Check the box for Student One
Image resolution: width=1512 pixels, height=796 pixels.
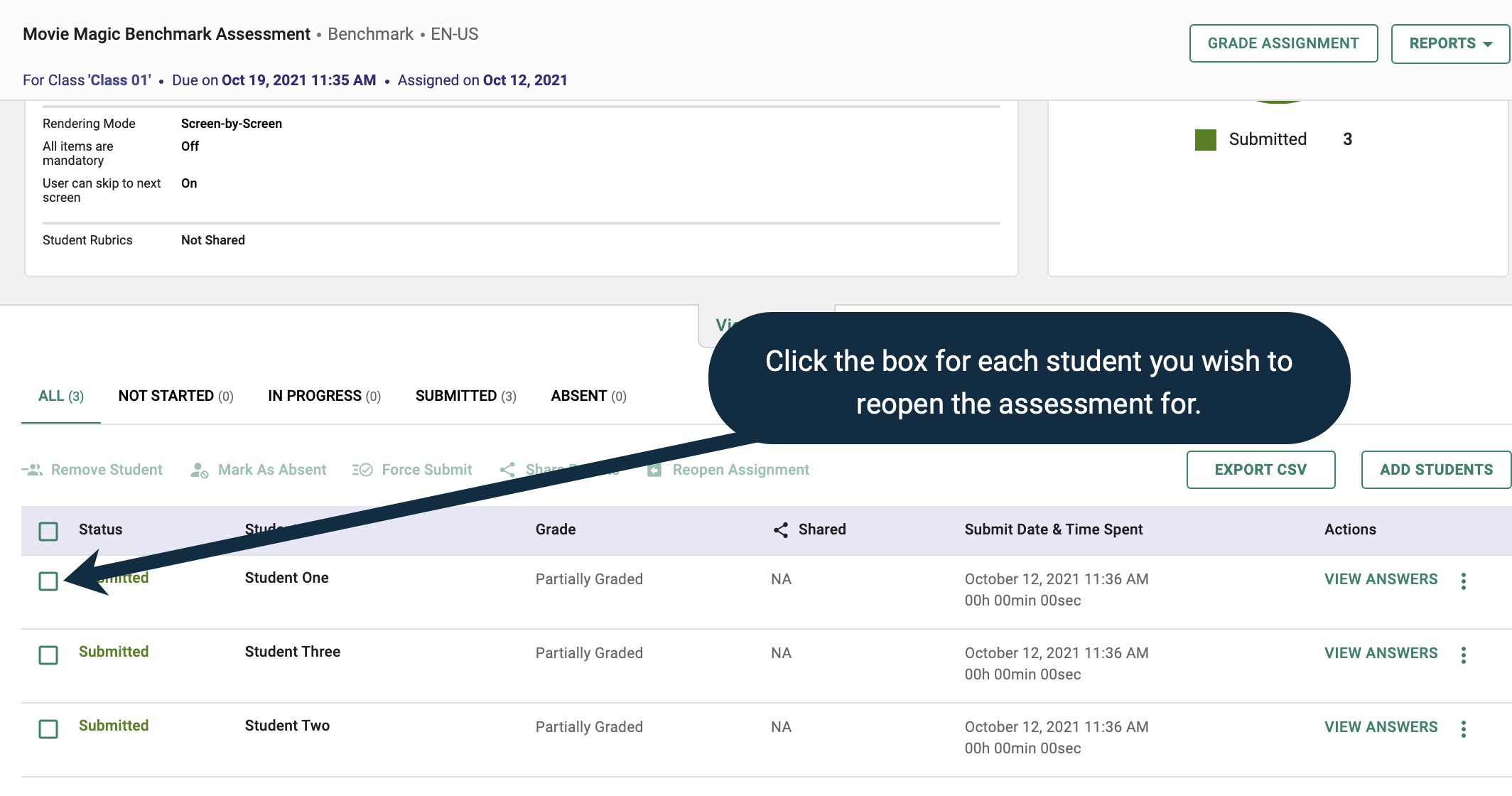tap(48, 581)
